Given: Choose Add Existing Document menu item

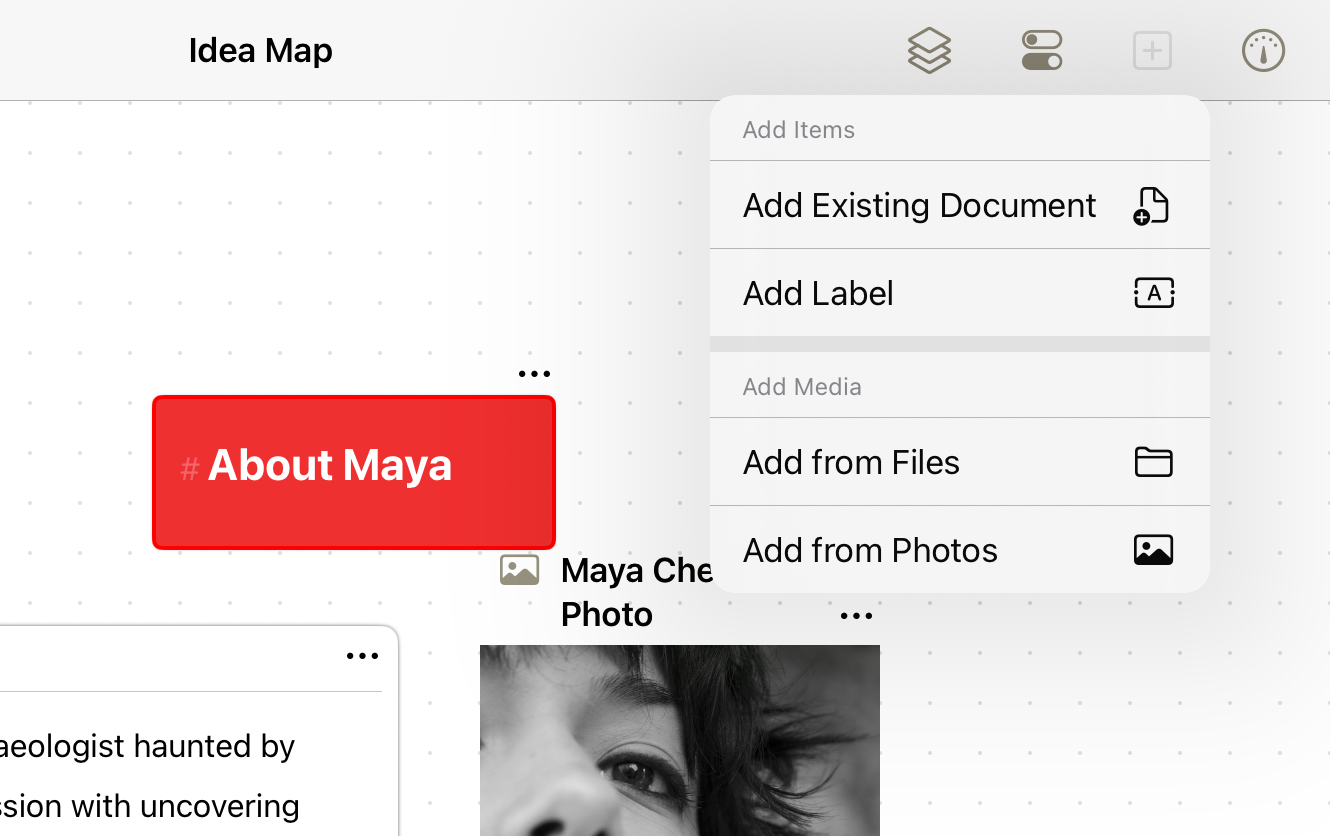Looking at the screenshot, I should click(919, 205).
